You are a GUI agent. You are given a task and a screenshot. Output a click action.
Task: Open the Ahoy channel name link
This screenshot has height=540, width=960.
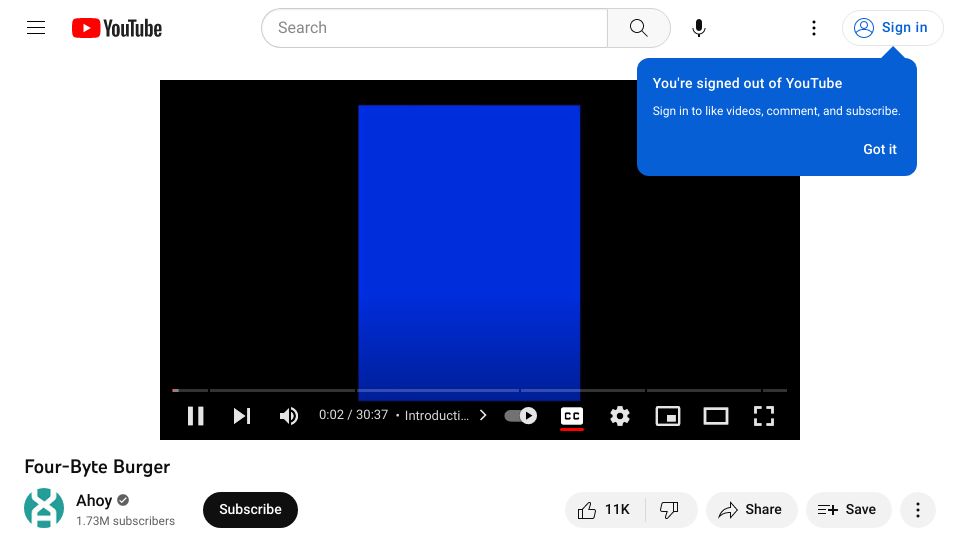click(94, 501)
